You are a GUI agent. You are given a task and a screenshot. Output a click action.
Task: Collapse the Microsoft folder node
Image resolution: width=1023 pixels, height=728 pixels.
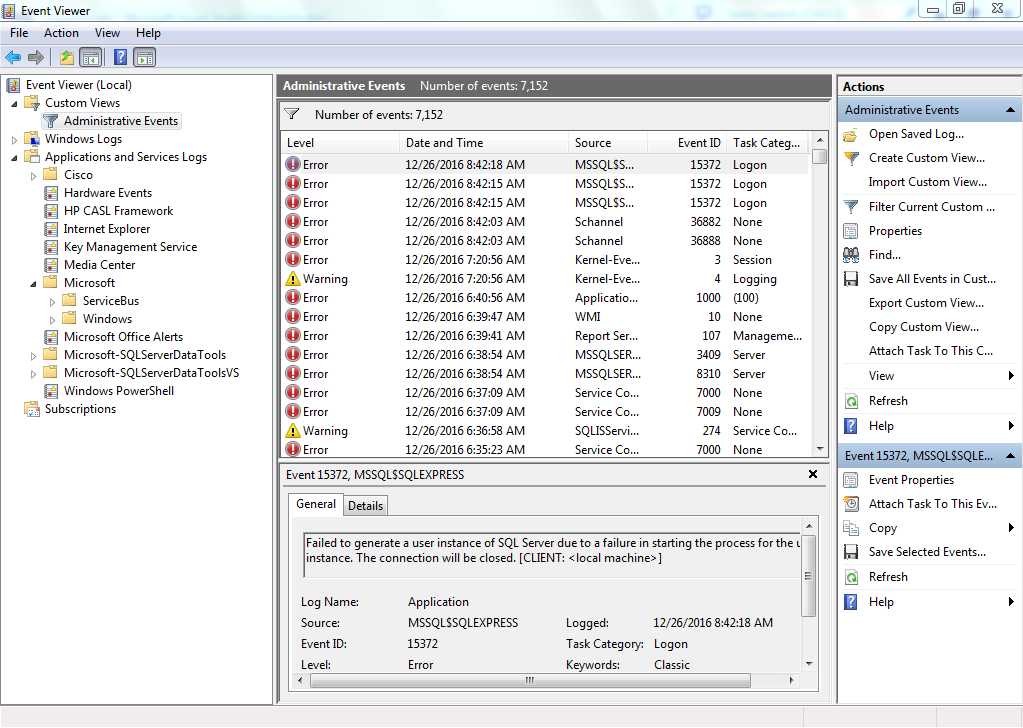(x=33, y=283)
